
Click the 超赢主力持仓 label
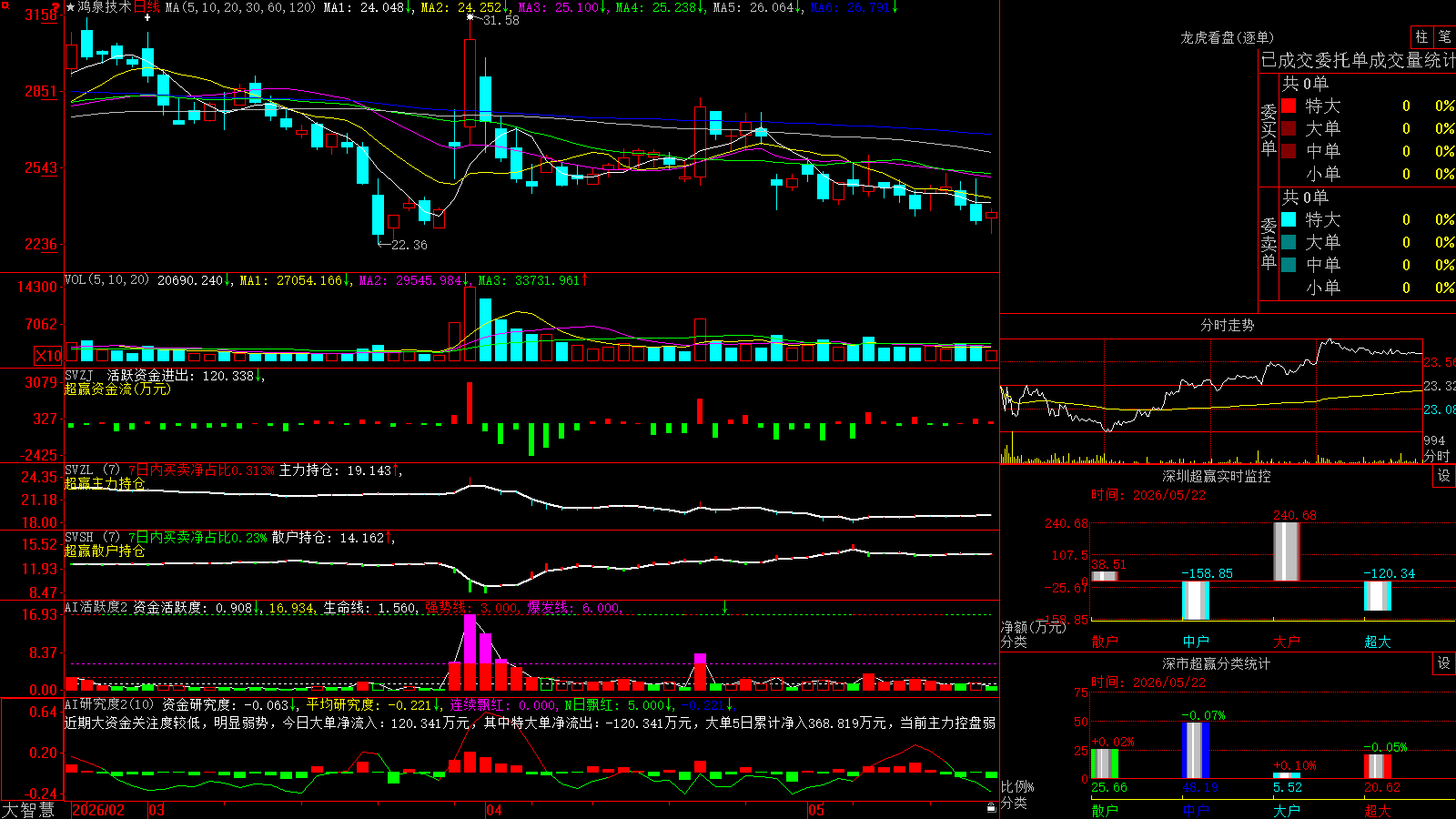105,483
